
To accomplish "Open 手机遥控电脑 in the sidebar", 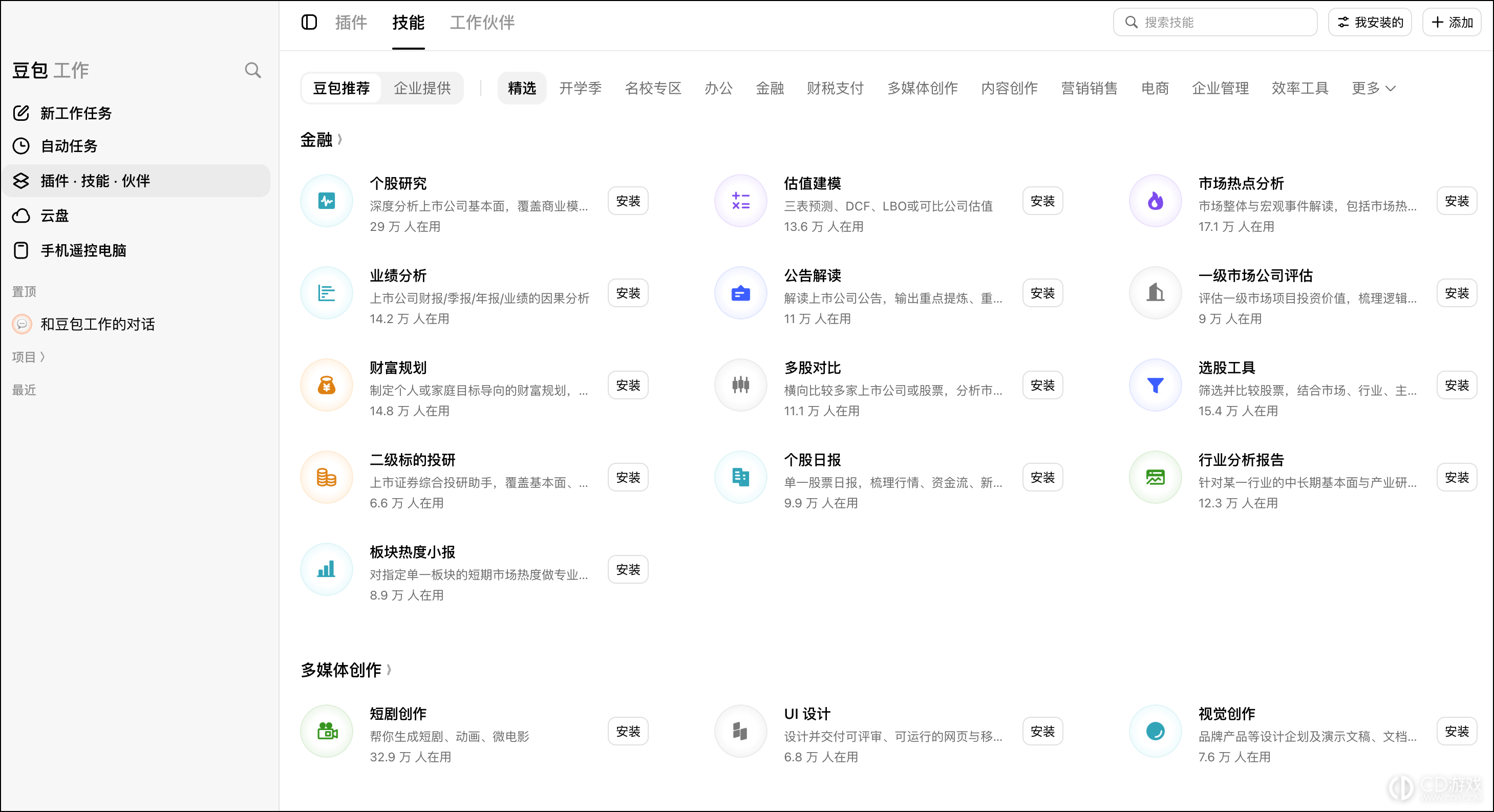I will (136, 250).
